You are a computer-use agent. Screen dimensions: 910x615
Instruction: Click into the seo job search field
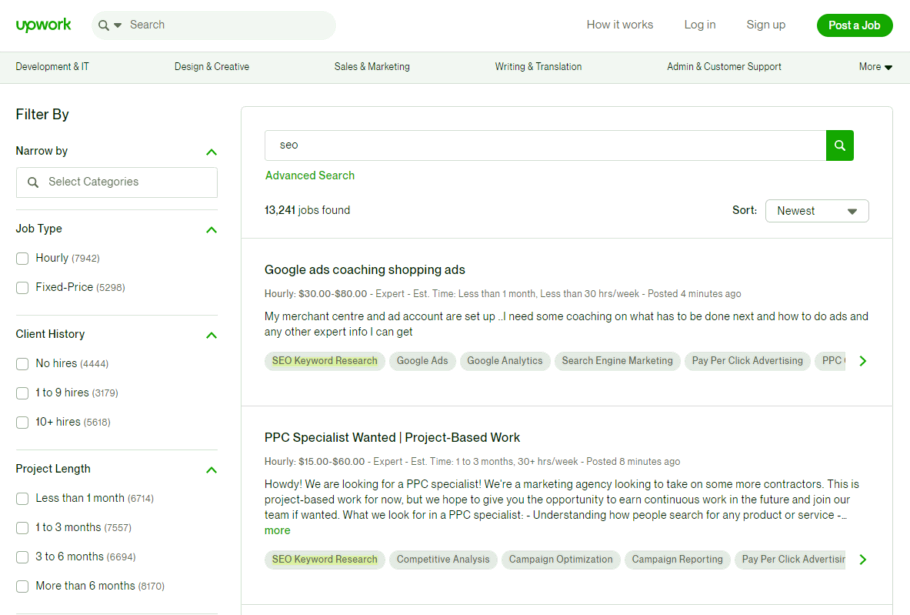[x=545, y=145]
